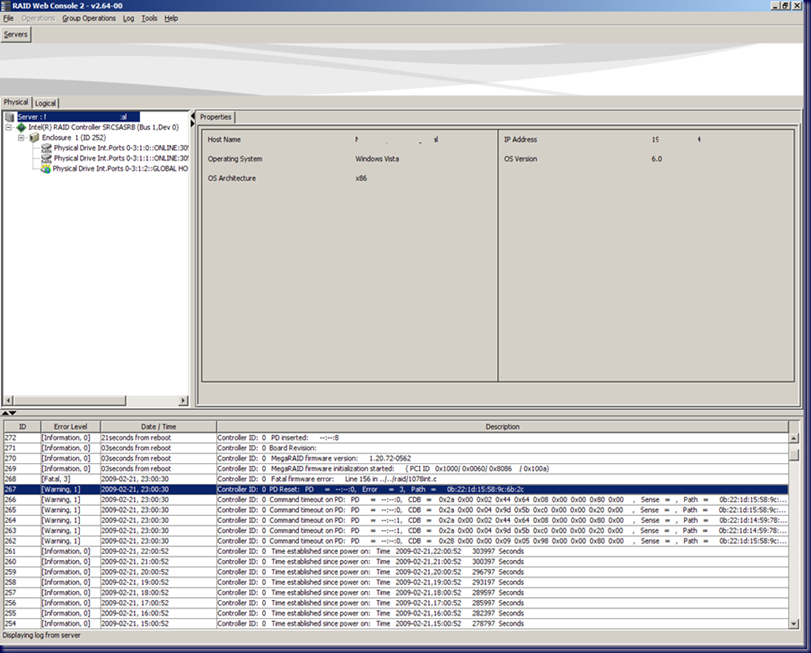Screen dimensions: 811x653
Task: Click the Server node icon in tree
Action: coord(9,117)
